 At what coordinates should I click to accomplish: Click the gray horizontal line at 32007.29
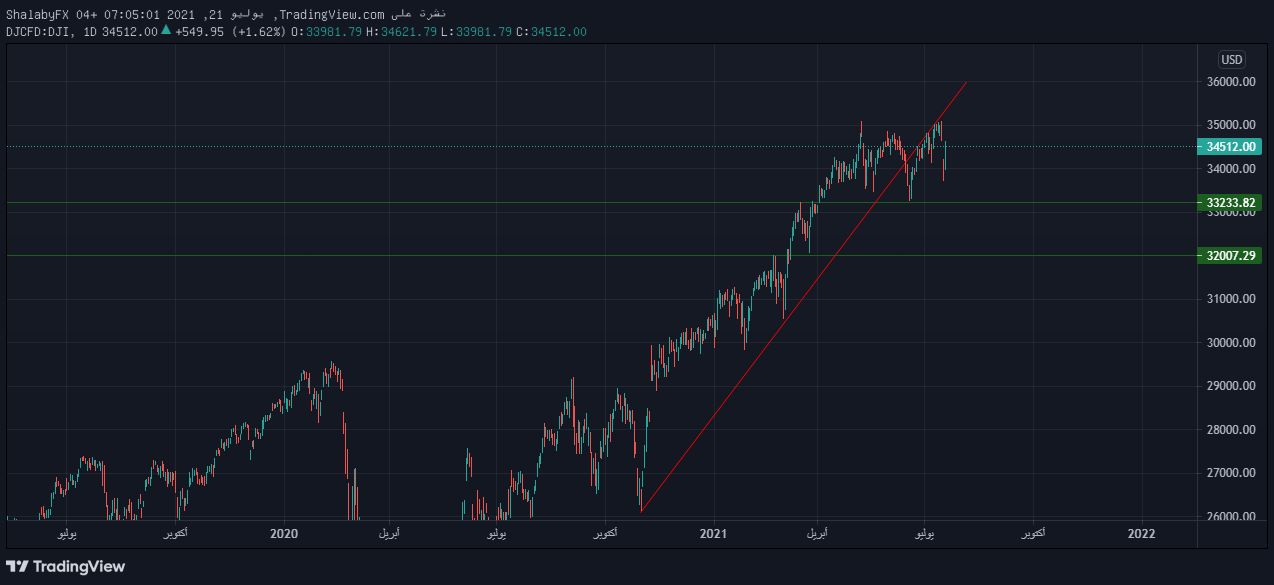600,255
